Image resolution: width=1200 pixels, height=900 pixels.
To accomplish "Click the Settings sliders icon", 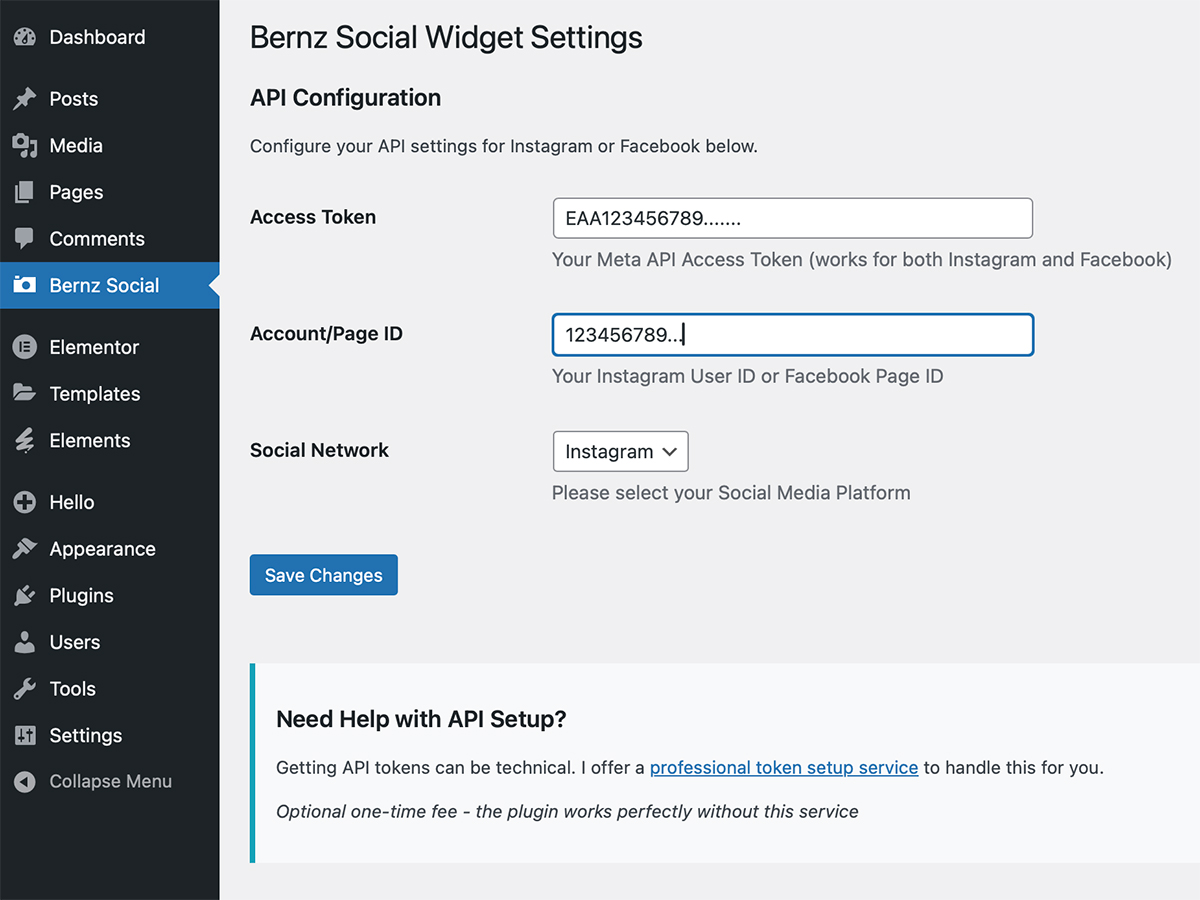I will point(25,736).
